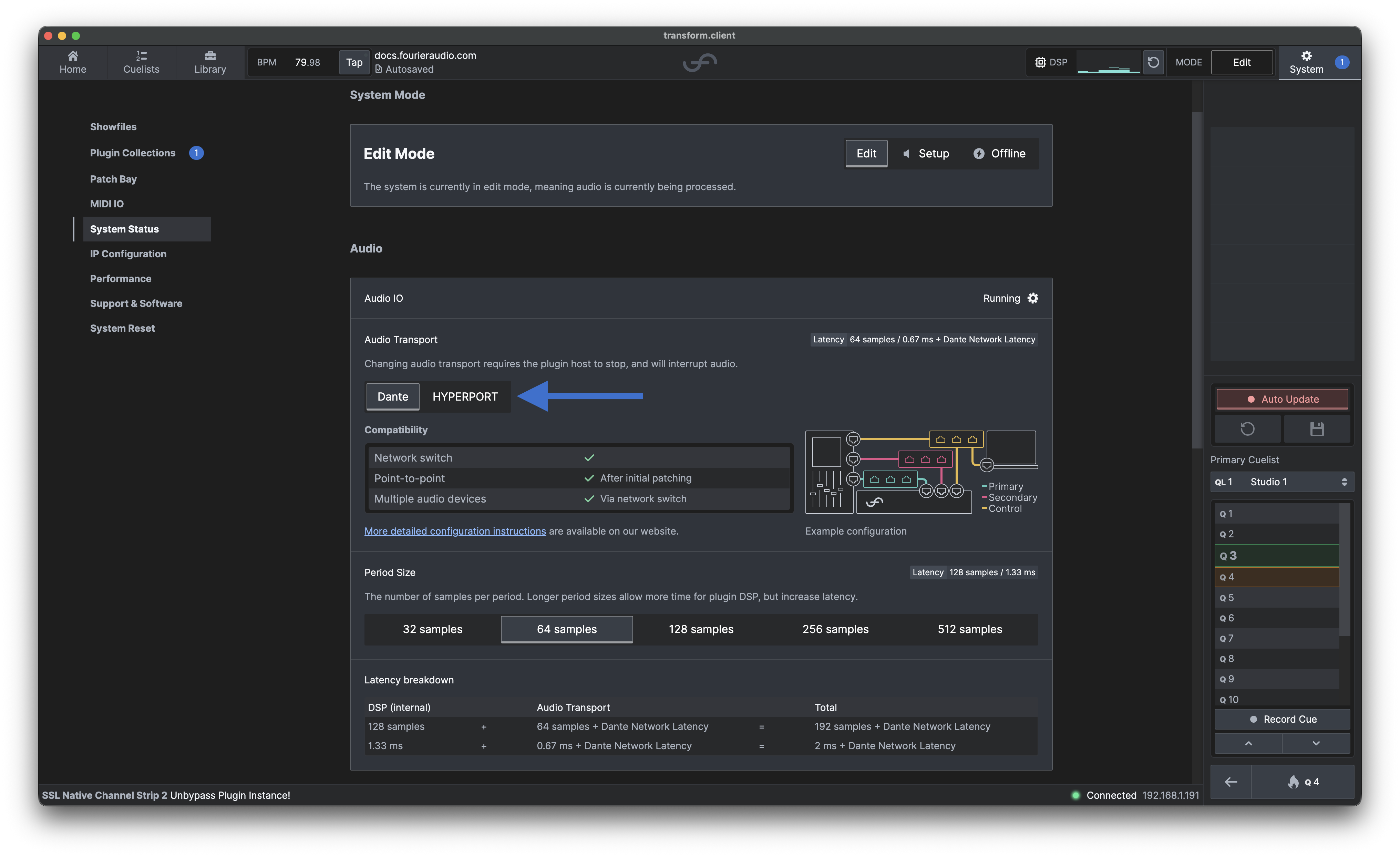Move to previous cue with up chevron
1400x857 pixels.
click(x=1248, y=743)
